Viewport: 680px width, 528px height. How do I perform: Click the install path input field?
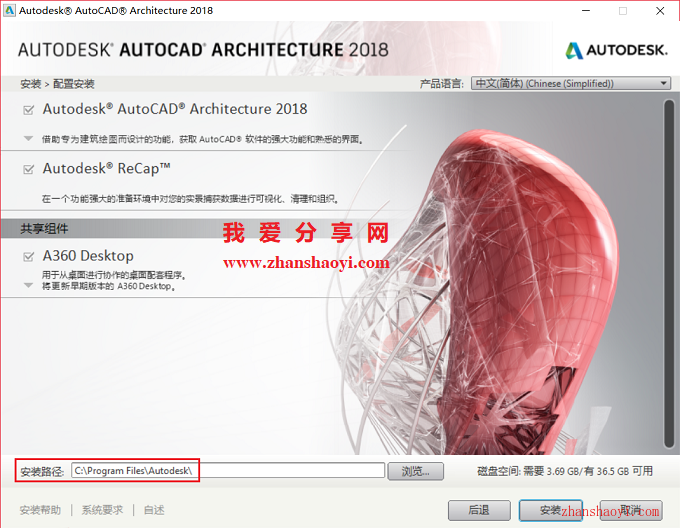[x=228, y=471]
